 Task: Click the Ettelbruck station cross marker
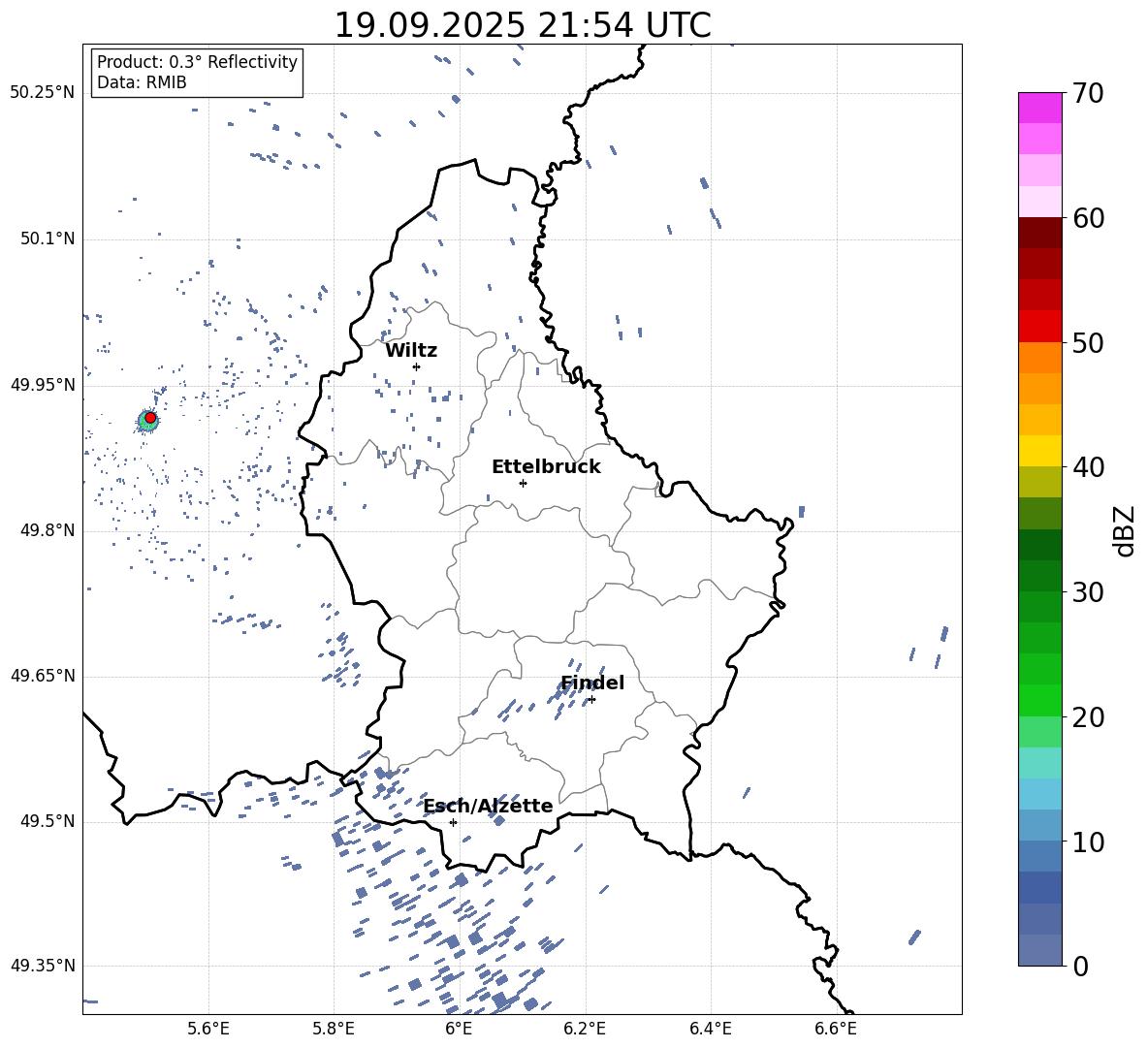(x=523, y=483)
